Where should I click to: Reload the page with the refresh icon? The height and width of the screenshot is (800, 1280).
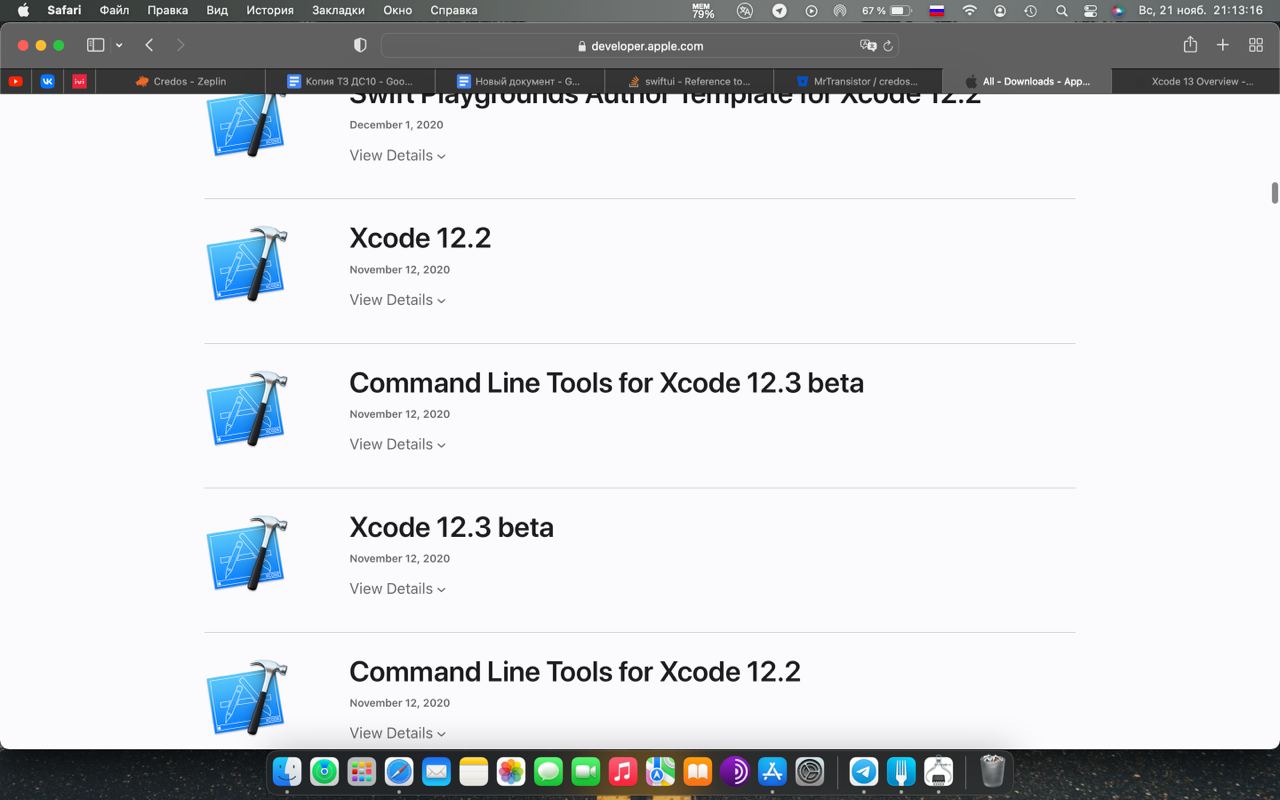tap(888, 45)
